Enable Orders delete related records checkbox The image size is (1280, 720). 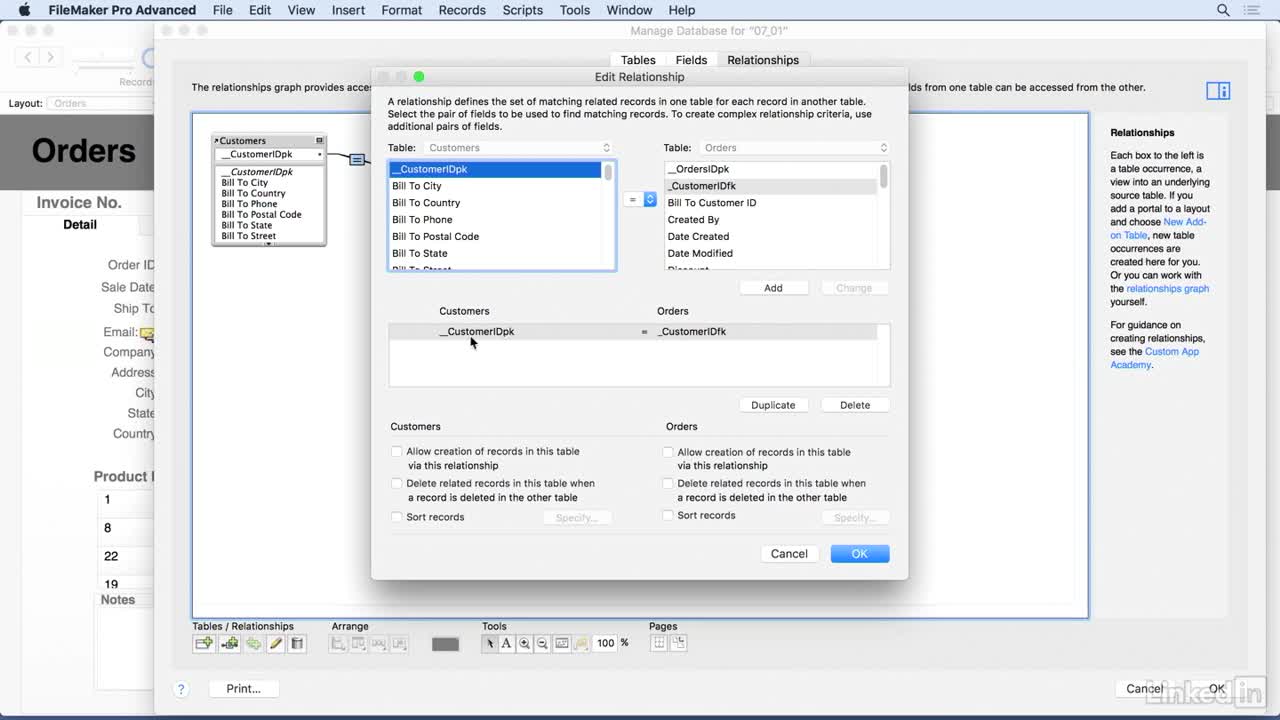[x=668, y=484]
